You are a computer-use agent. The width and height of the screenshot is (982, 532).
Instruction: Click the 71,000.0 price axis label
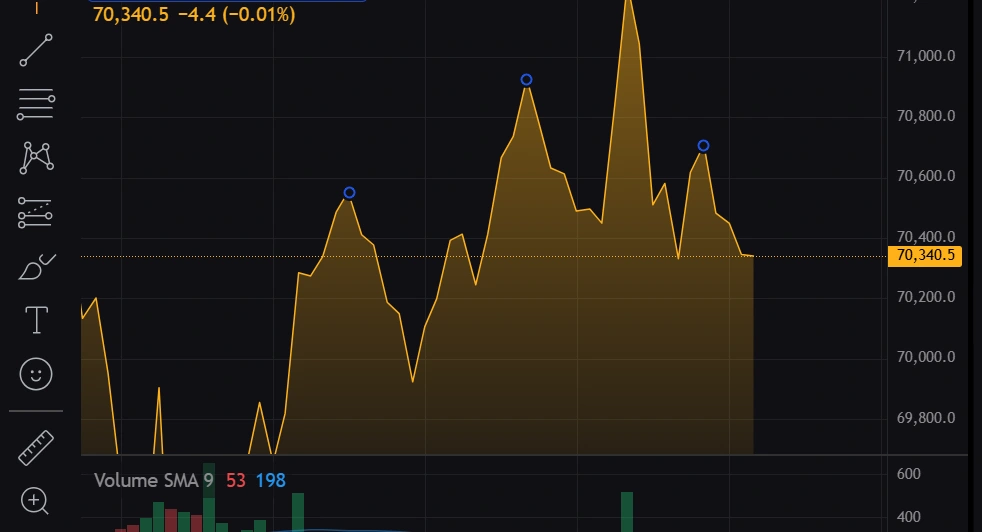point(926,56)
